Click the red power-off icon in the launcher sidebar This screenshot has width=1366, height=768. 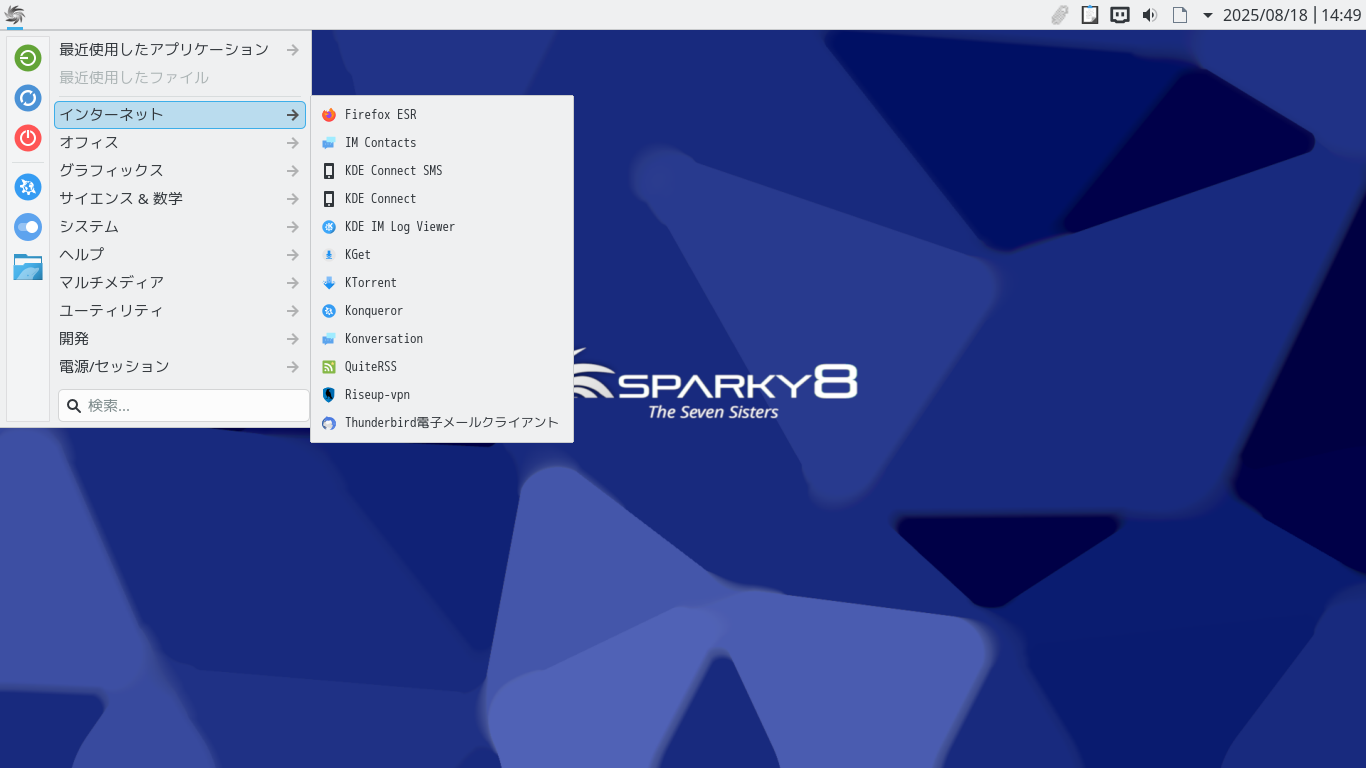tap(28, 138)
